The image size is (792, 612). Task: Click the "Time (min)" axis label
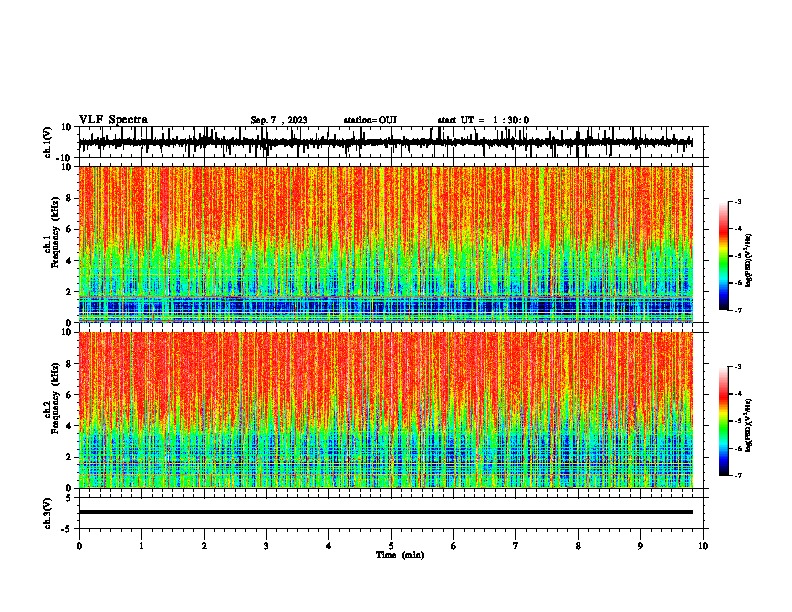pos(400,555)
